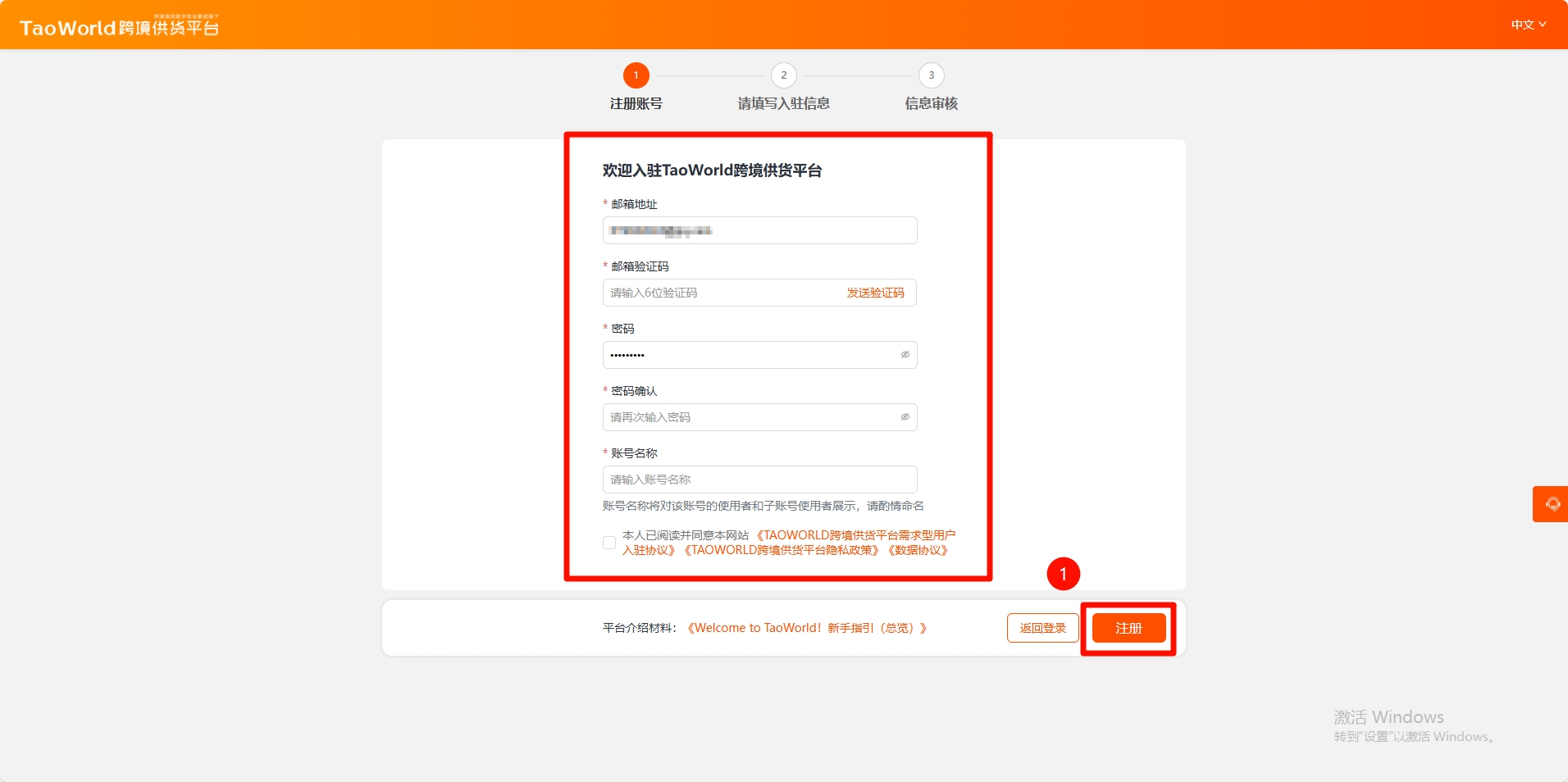Focus the 邮箱地址 email input field
The width and height of the screenshot is (1568, 782).
point(759,230)
